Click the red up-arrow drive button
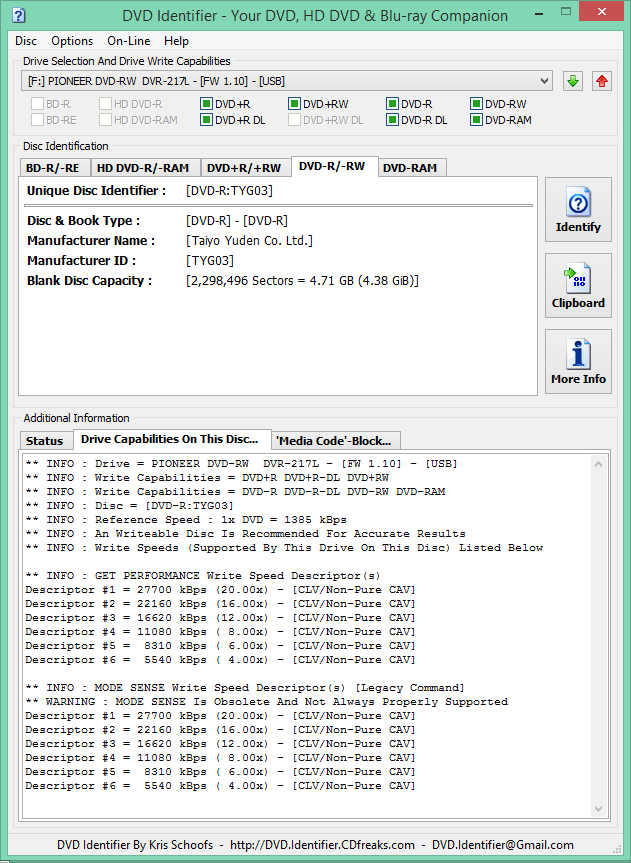 (x=601, y=81)
